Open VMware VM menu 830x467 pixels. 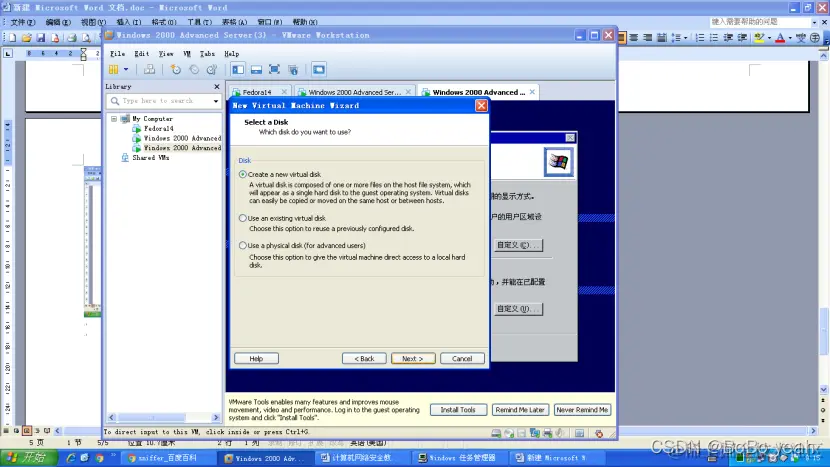pyautogui.click(x=187, y=53)
